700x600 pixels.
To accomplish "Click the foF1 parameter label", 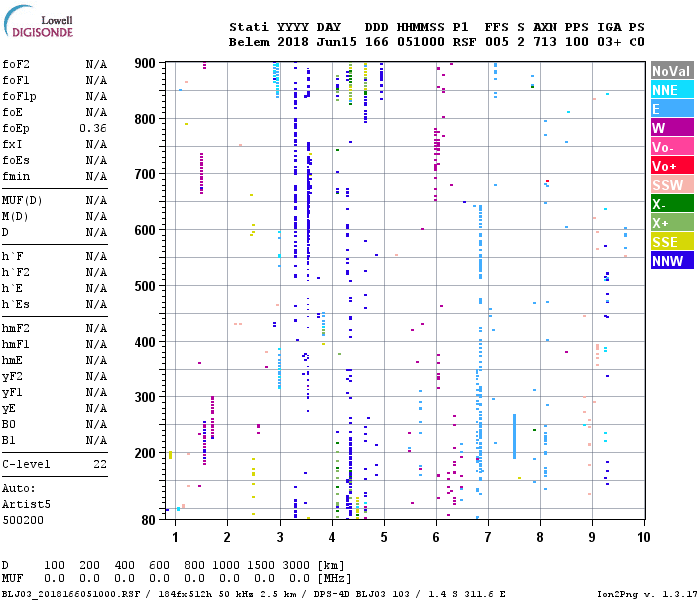I will click(x=16, y=80).
